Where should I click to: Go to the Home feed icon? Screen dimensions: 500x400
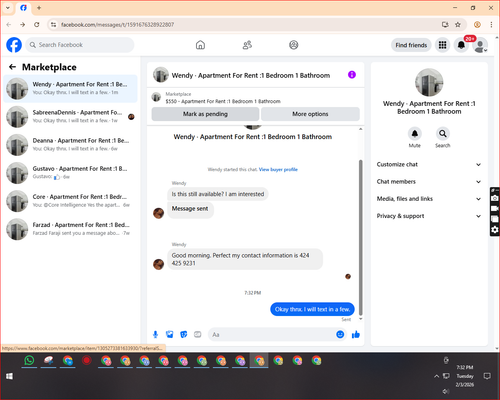pos(200,45)
